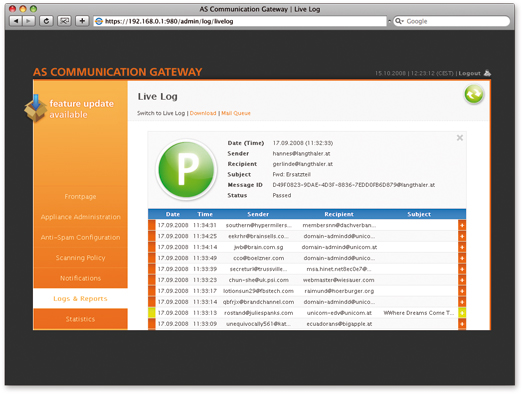Screen dimensions: 522x394
Task: Click the Passed status value
Action: point(282,195)
